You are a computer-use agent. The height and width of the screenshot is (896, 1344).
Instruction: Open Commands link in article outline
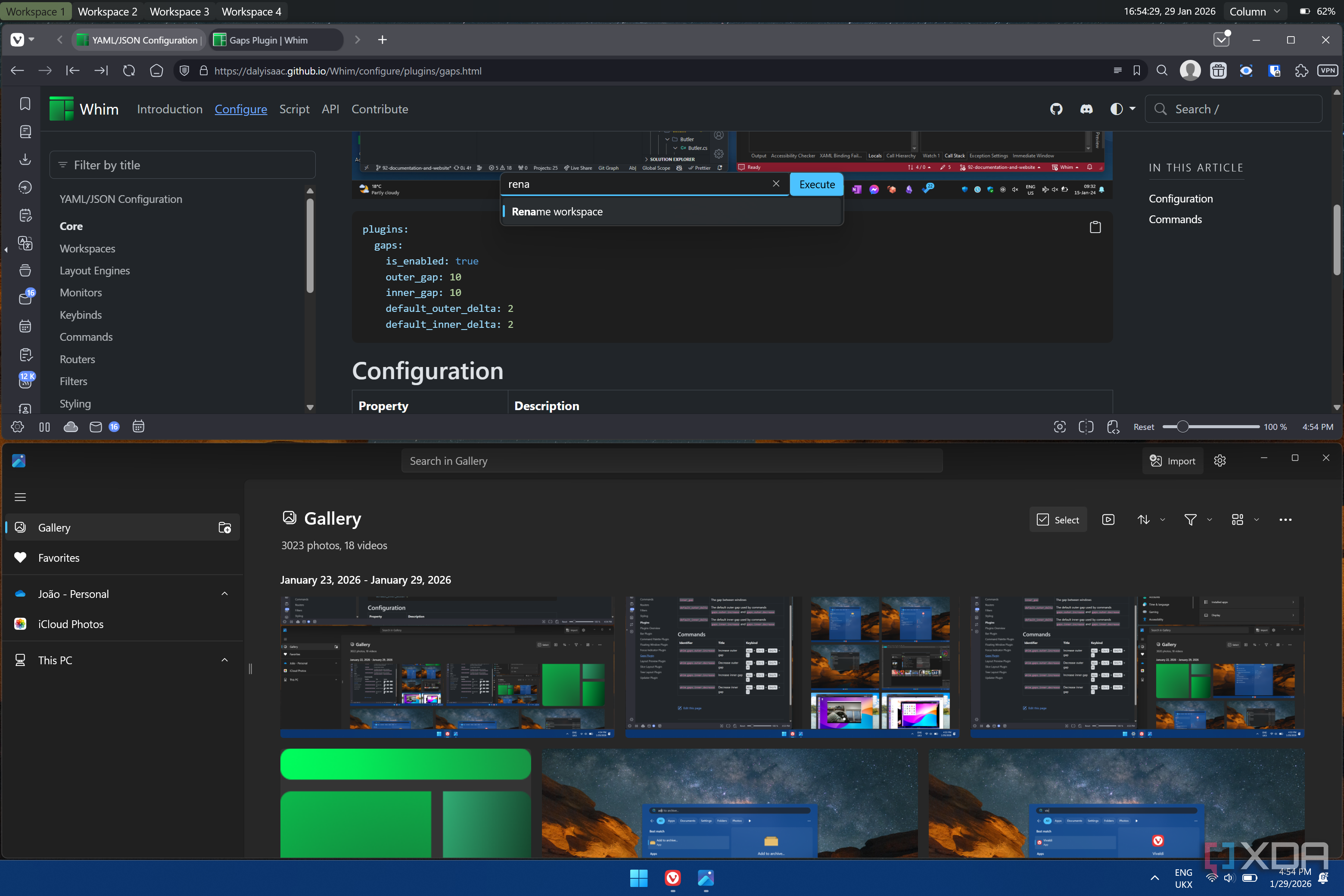(1175, 219)
